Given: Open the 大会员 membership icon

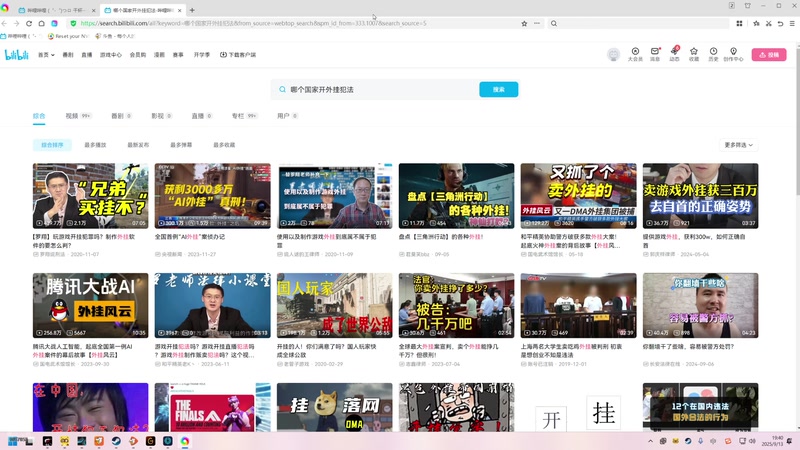Looking at the screenshot, I should point(635,54).
